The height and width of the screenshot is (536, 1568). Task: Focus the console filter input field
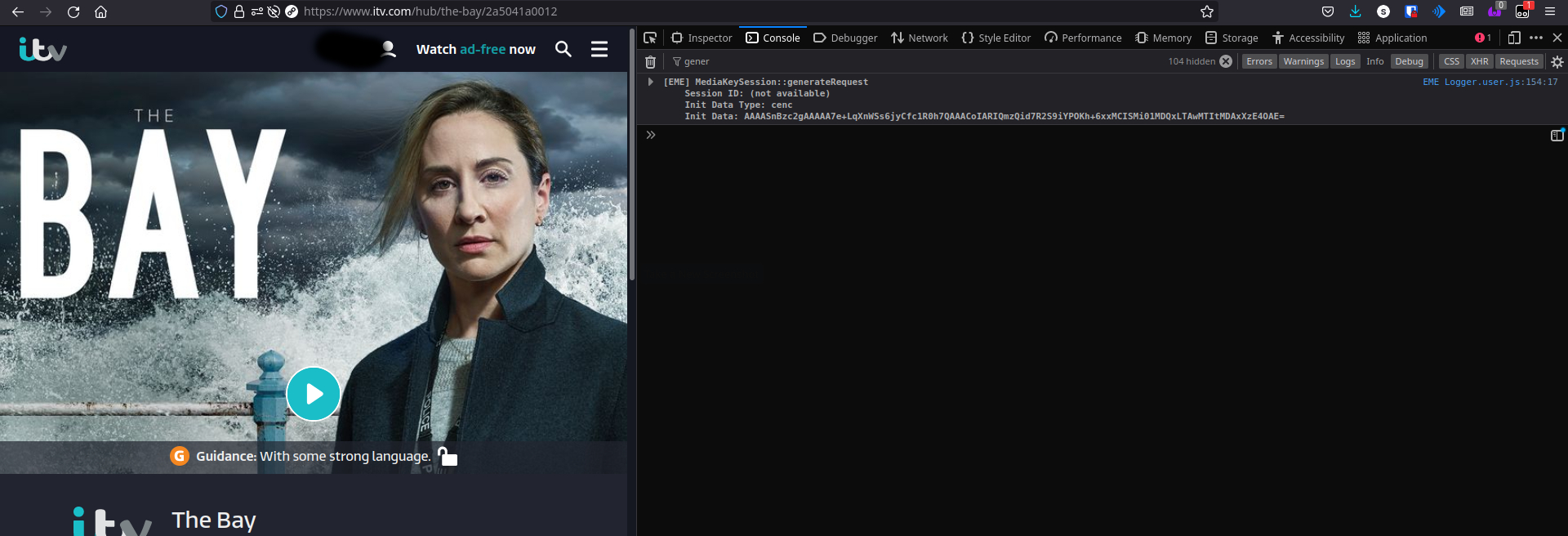tap(915, 61)
